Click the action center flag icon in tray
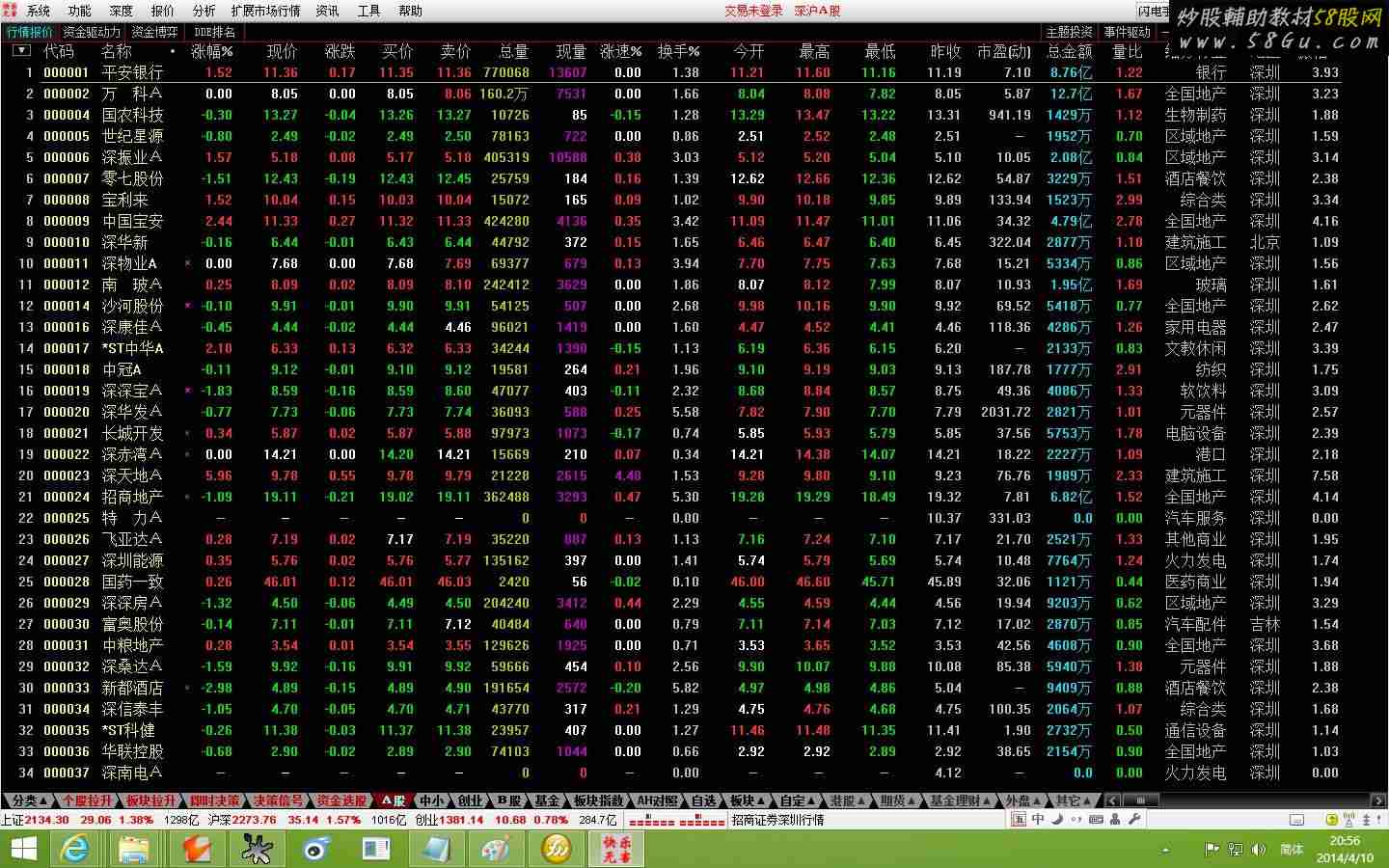 click(x=1212, y=850)
